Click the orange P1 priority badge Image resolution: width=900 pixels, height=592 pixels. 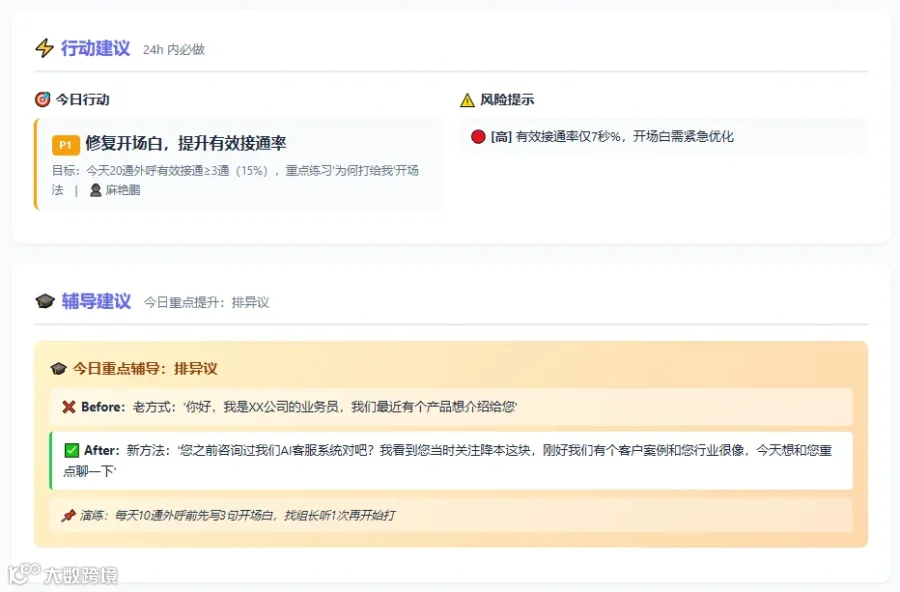[x=65, y=145]
